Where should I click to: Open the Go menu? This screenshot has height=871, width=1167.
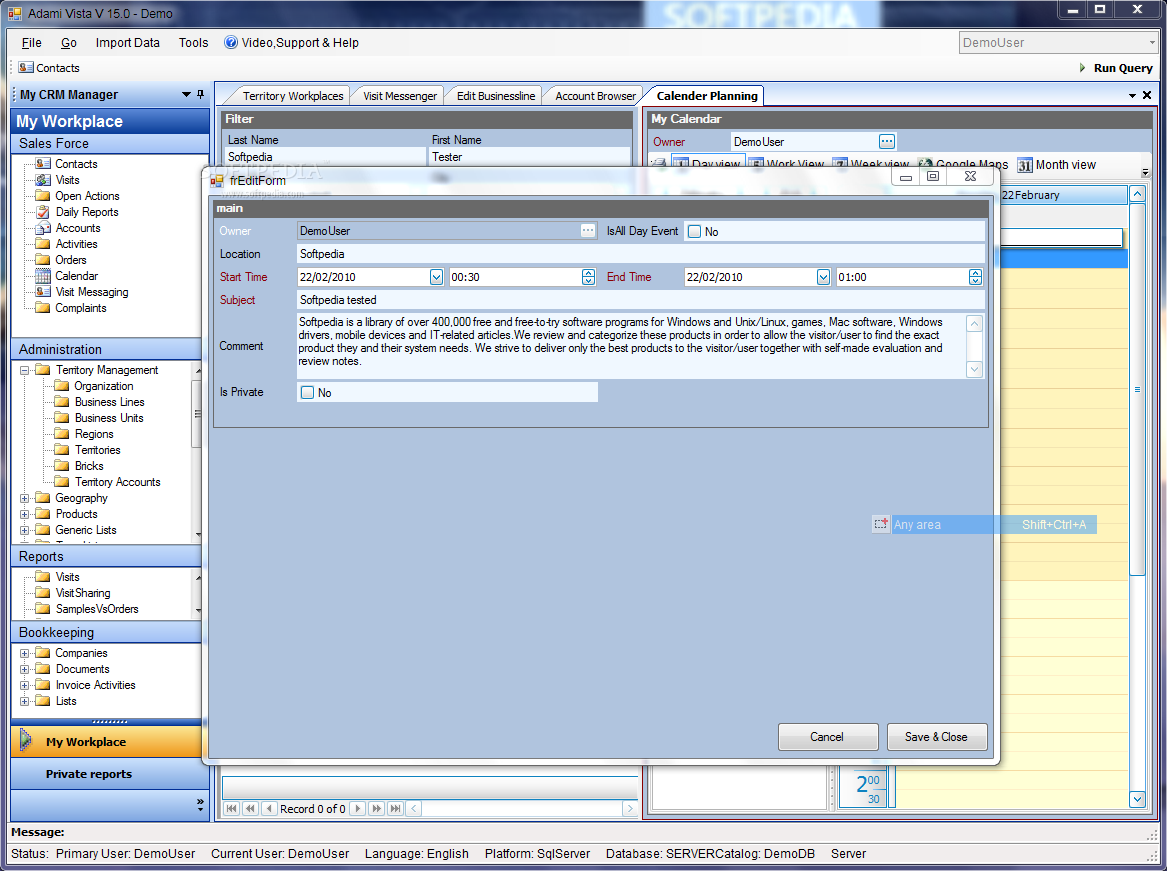[68, 42]
